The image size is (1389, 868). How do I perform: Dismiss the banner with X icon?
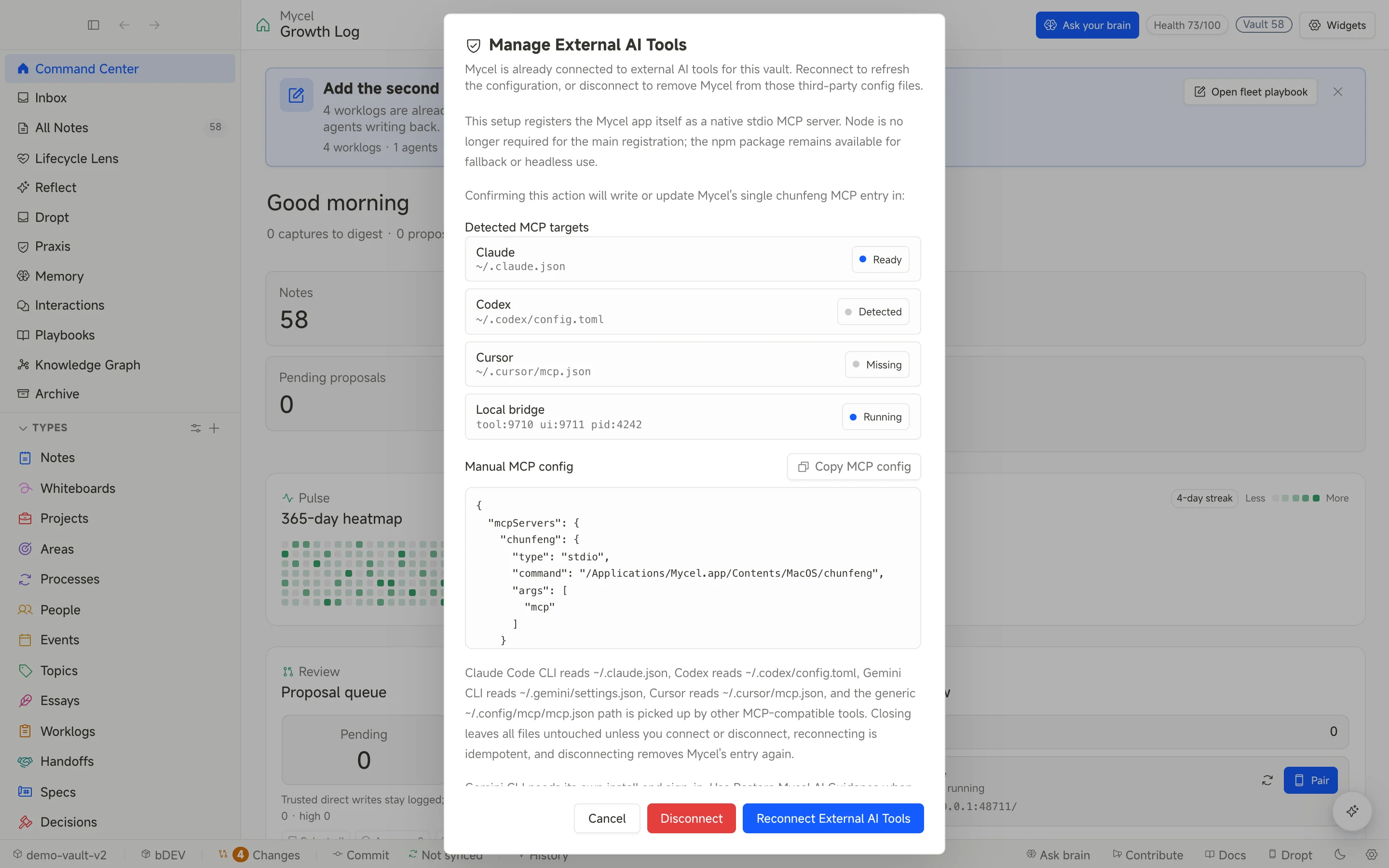1338,92
